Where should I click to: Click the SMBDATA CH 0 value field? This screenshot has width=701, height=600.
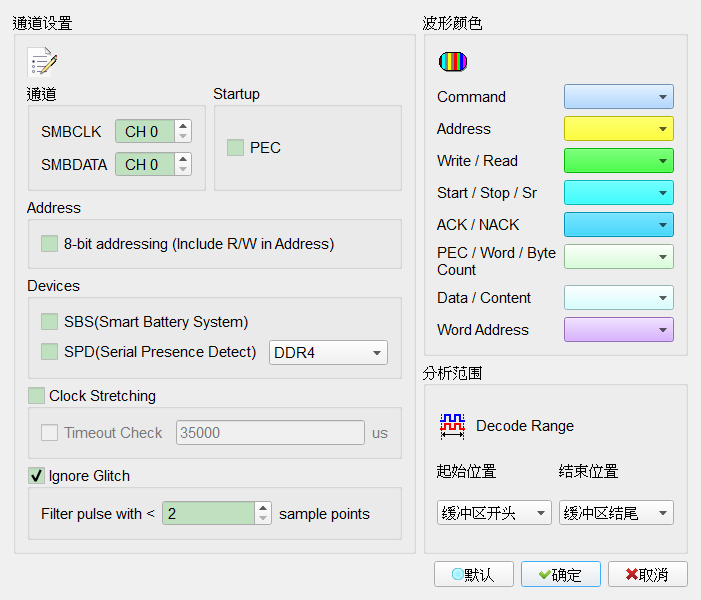[x=145, y=165]
